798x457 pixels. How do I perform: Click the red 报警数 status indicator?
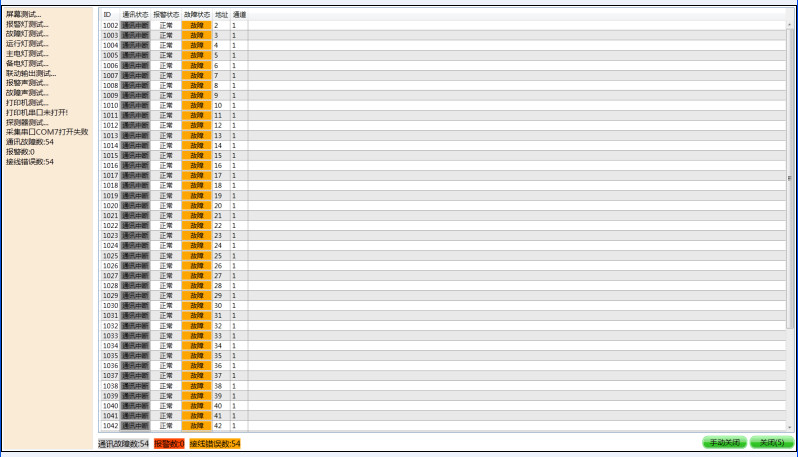168,443
